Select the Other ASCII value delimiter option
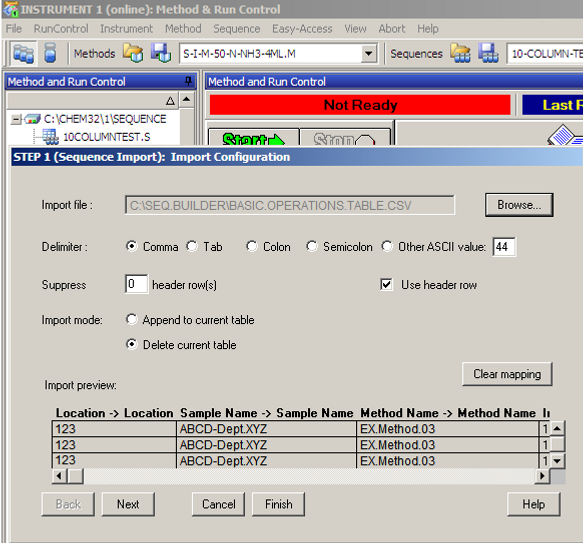583x543 pixels. (x=387, y=246)
